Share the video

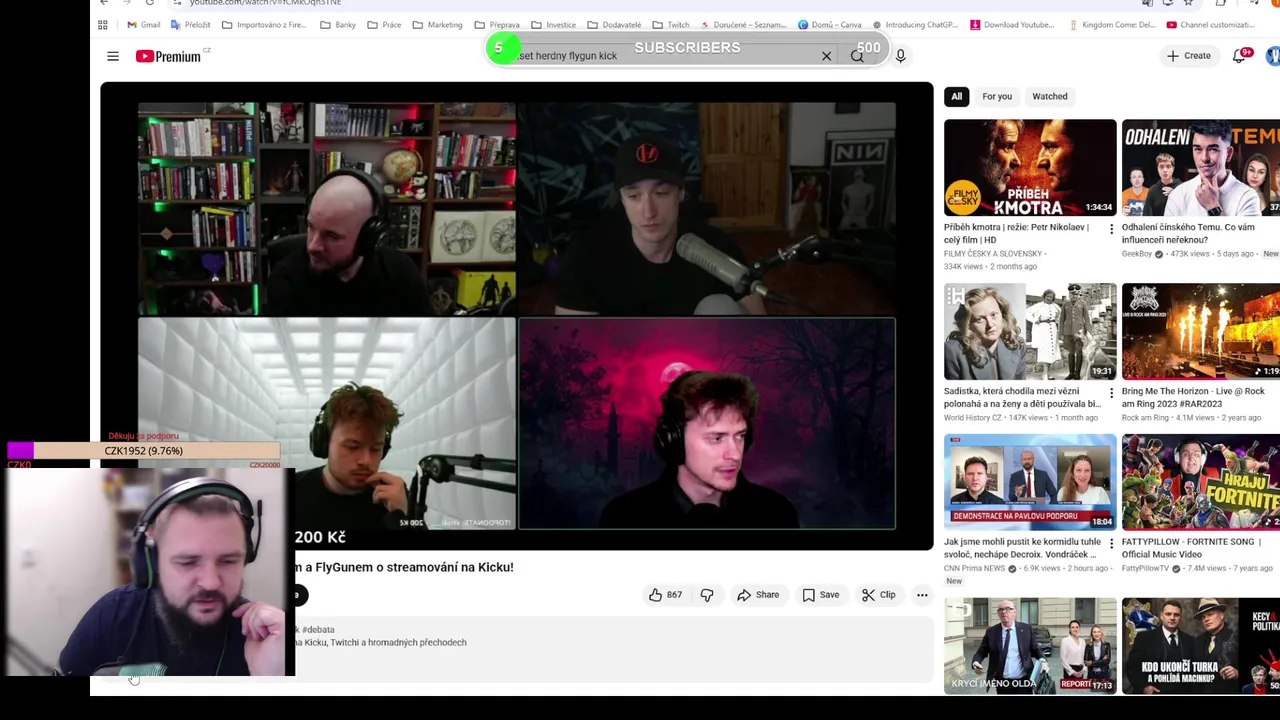(758, 595)
